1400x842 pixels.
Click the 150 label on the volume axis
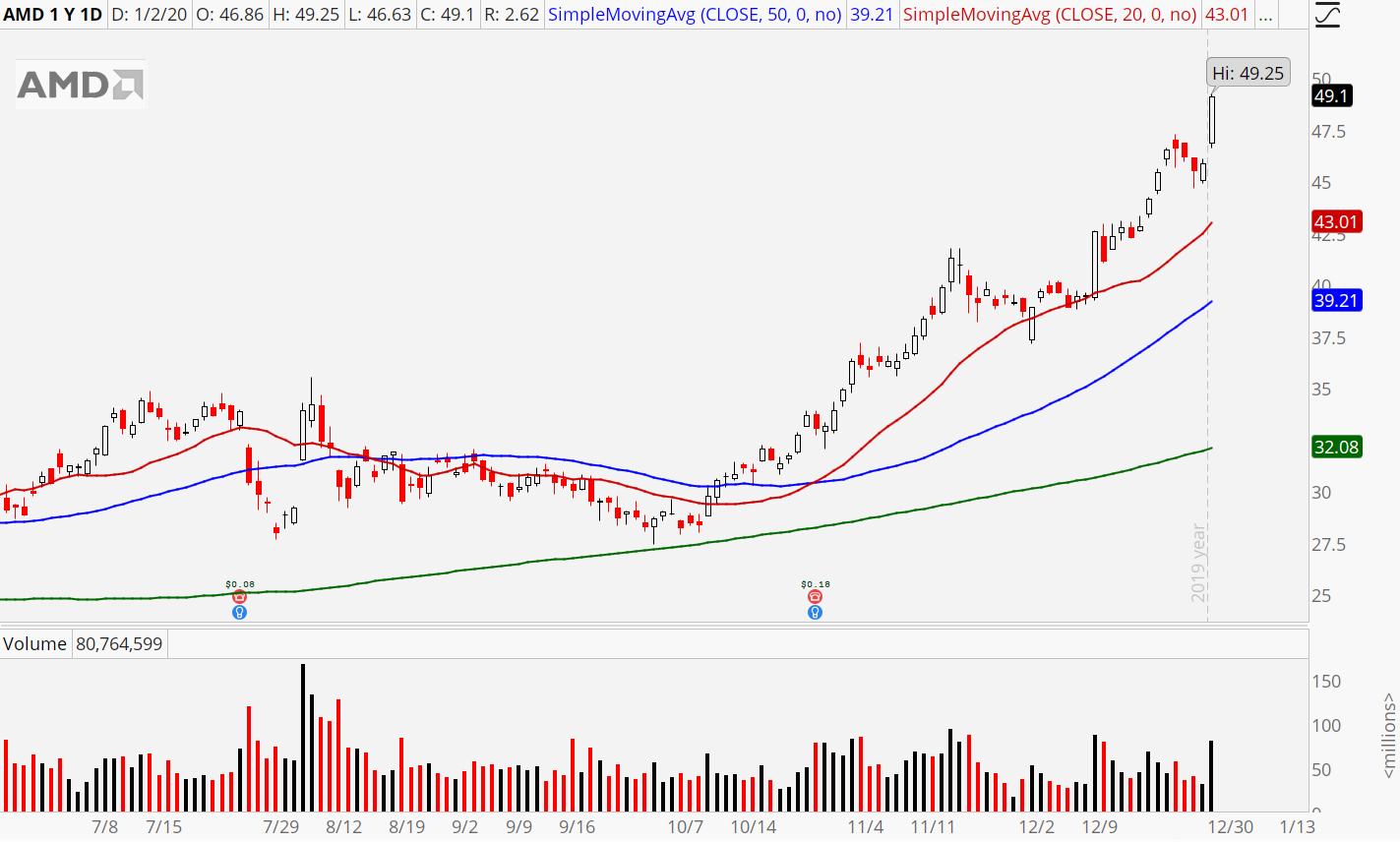pyautogui.click(x=1326, y=682)
